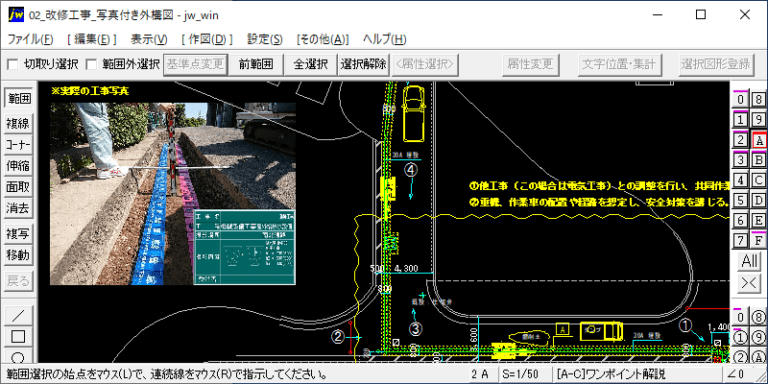The image size is (768, 384).
Task: Open the ファイル(F) menu
Action: point(30,40)
